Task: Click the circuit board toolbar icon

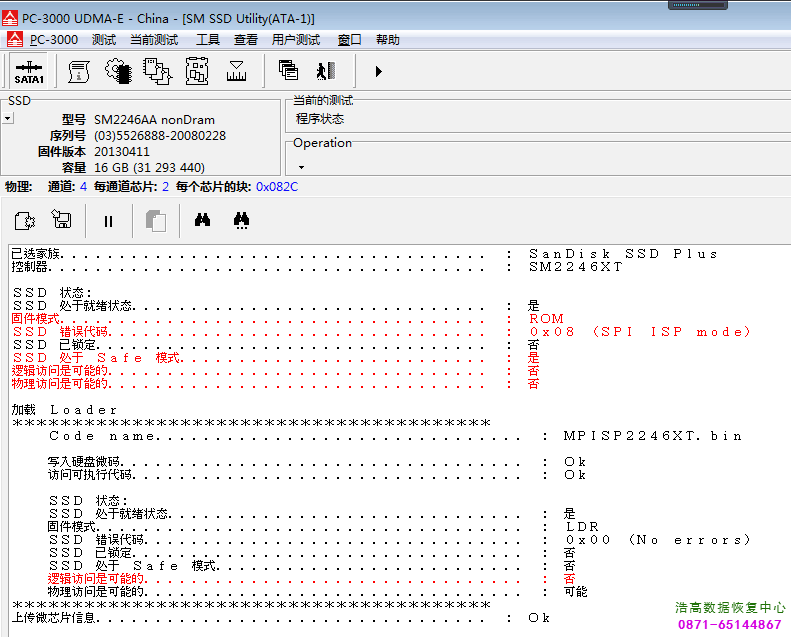Action: (x=197, y=71)
